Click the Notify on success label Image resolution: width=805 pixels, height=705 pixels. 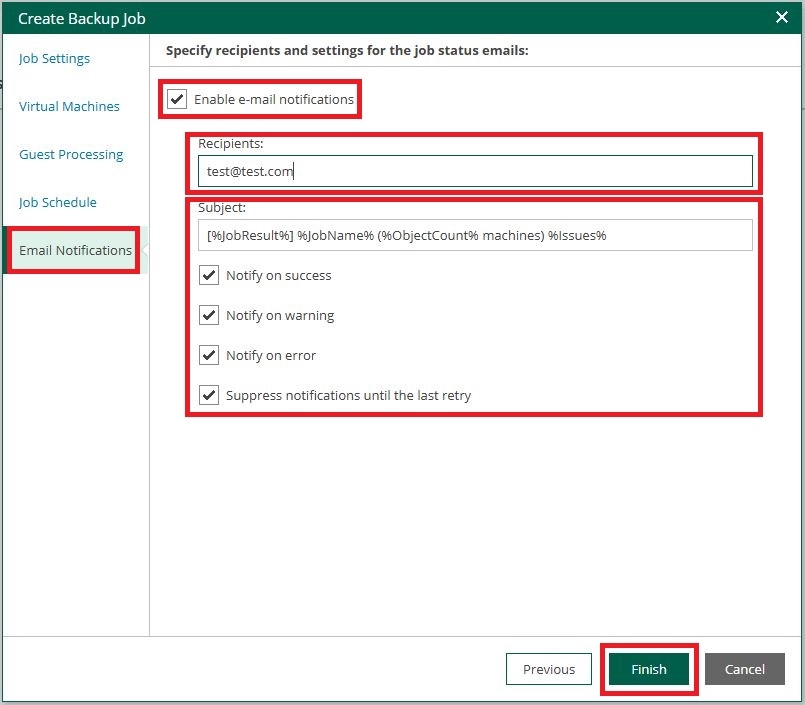(279, 276)
